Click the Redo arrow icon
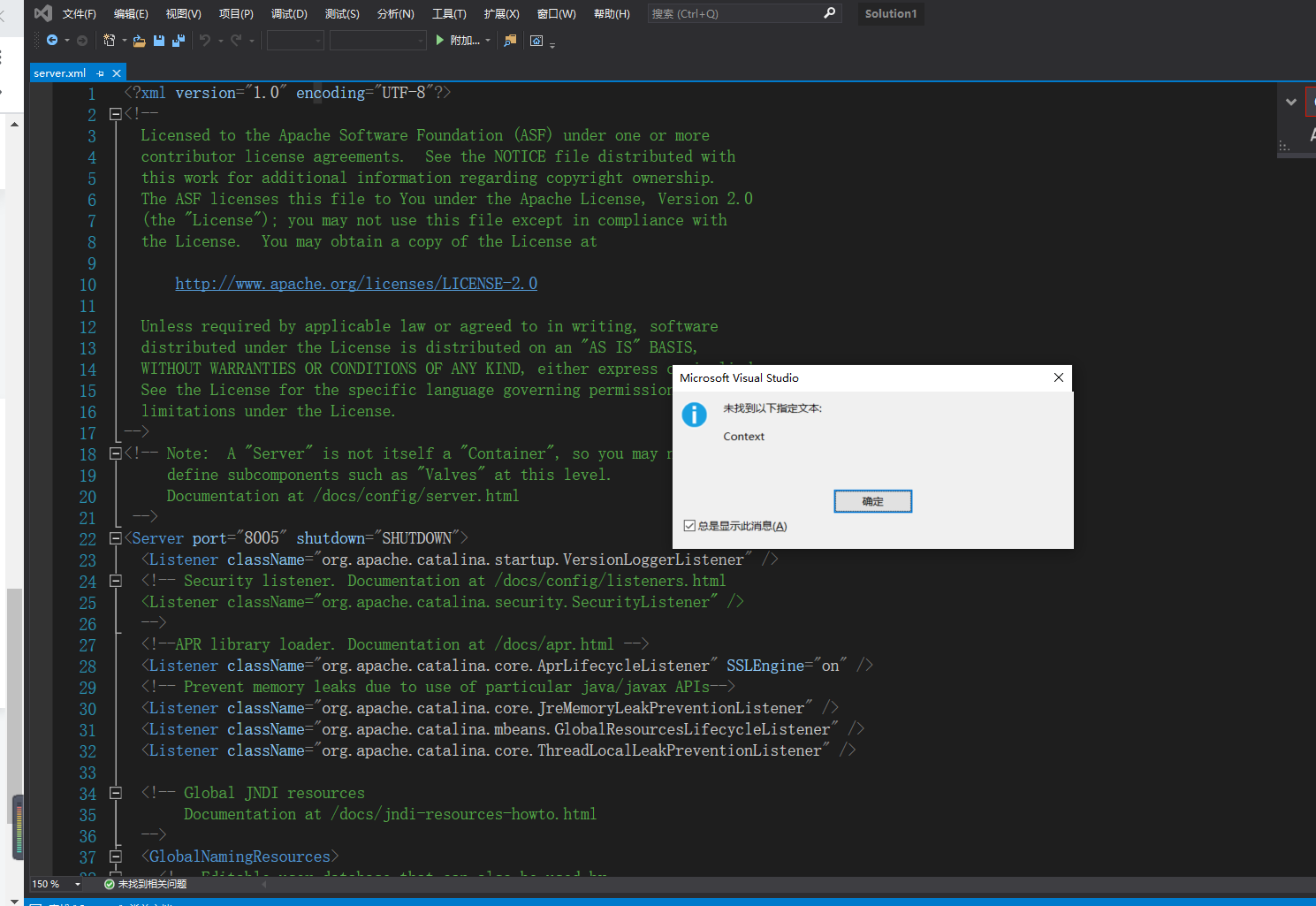The image size is (1316, 906). pyautogui.click(x=236, y=40)
